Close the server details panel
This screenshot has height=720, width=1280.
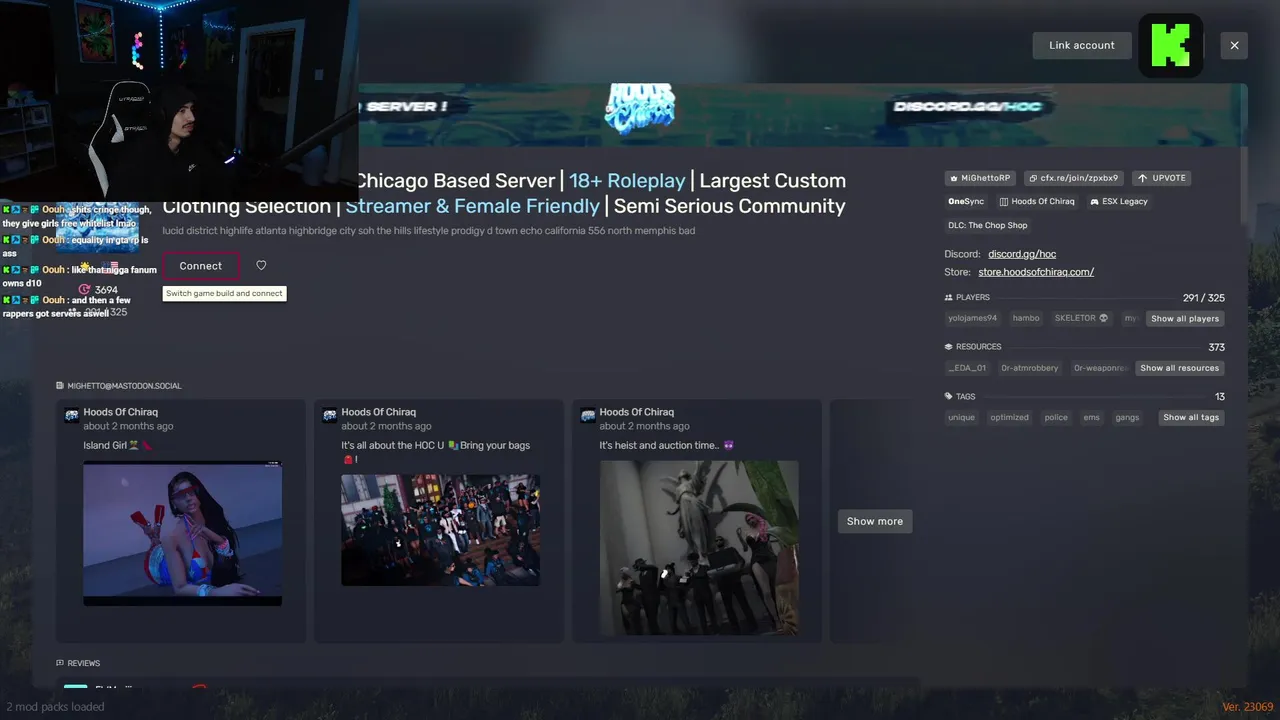(x=1234, y=45)
